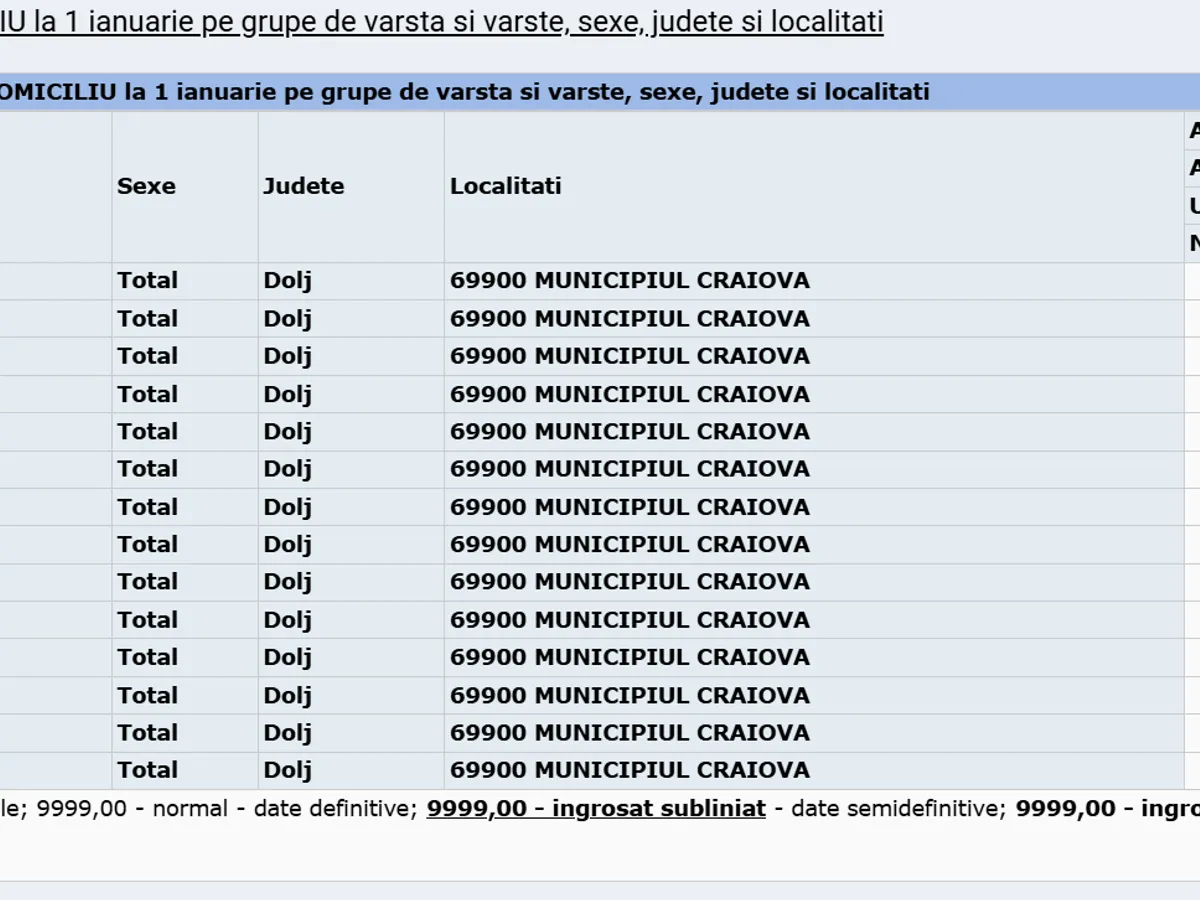Click the Total cell in the first row

pyautogui.click(x=147, y=281)
